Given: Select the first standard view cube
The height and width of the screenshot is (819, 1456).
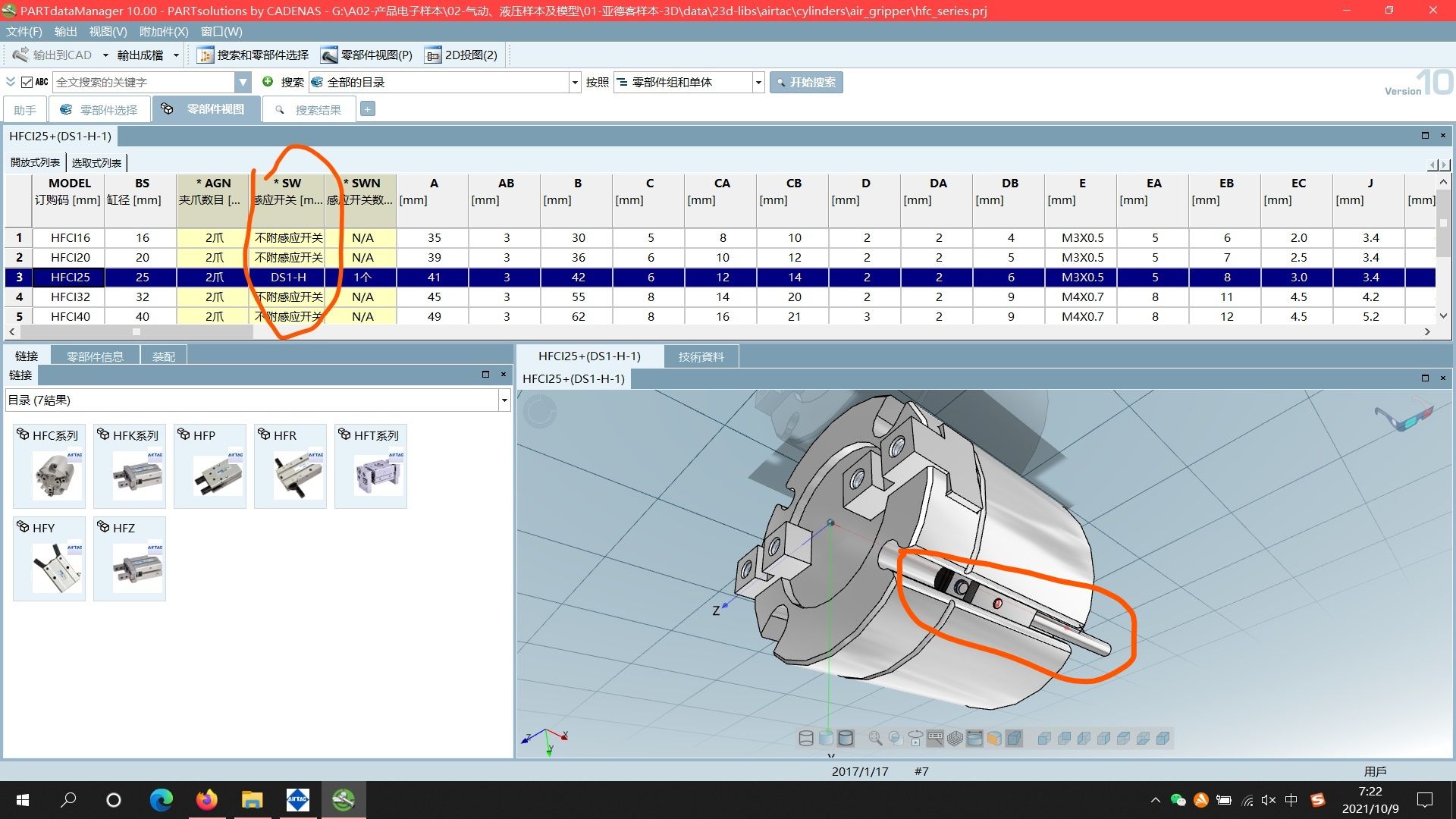Looking at the screenshot, I should point(1044,738).
